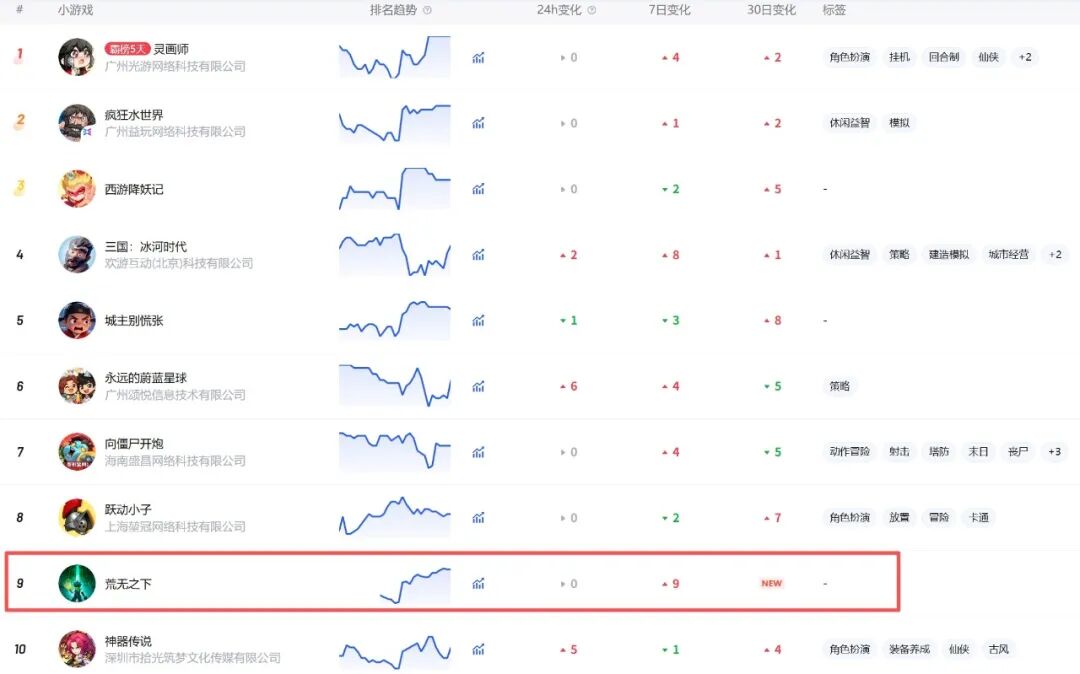Click the NEW badge on 荒无之下 row

pyautogui.click(x=771, y=583)
